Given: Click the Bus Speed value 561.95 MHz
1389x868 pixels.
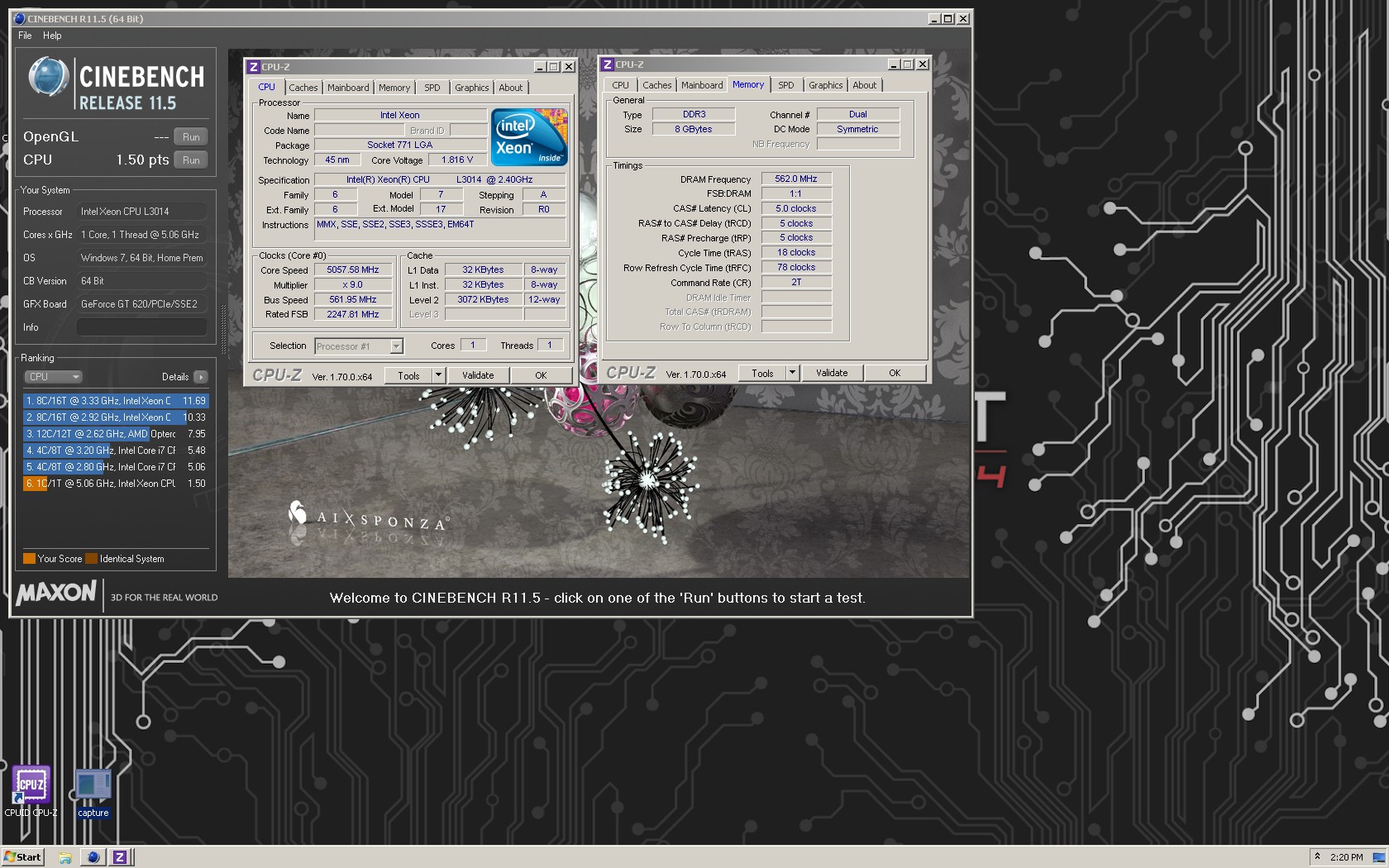Looking at the screenshot, I should pos(353,300).
